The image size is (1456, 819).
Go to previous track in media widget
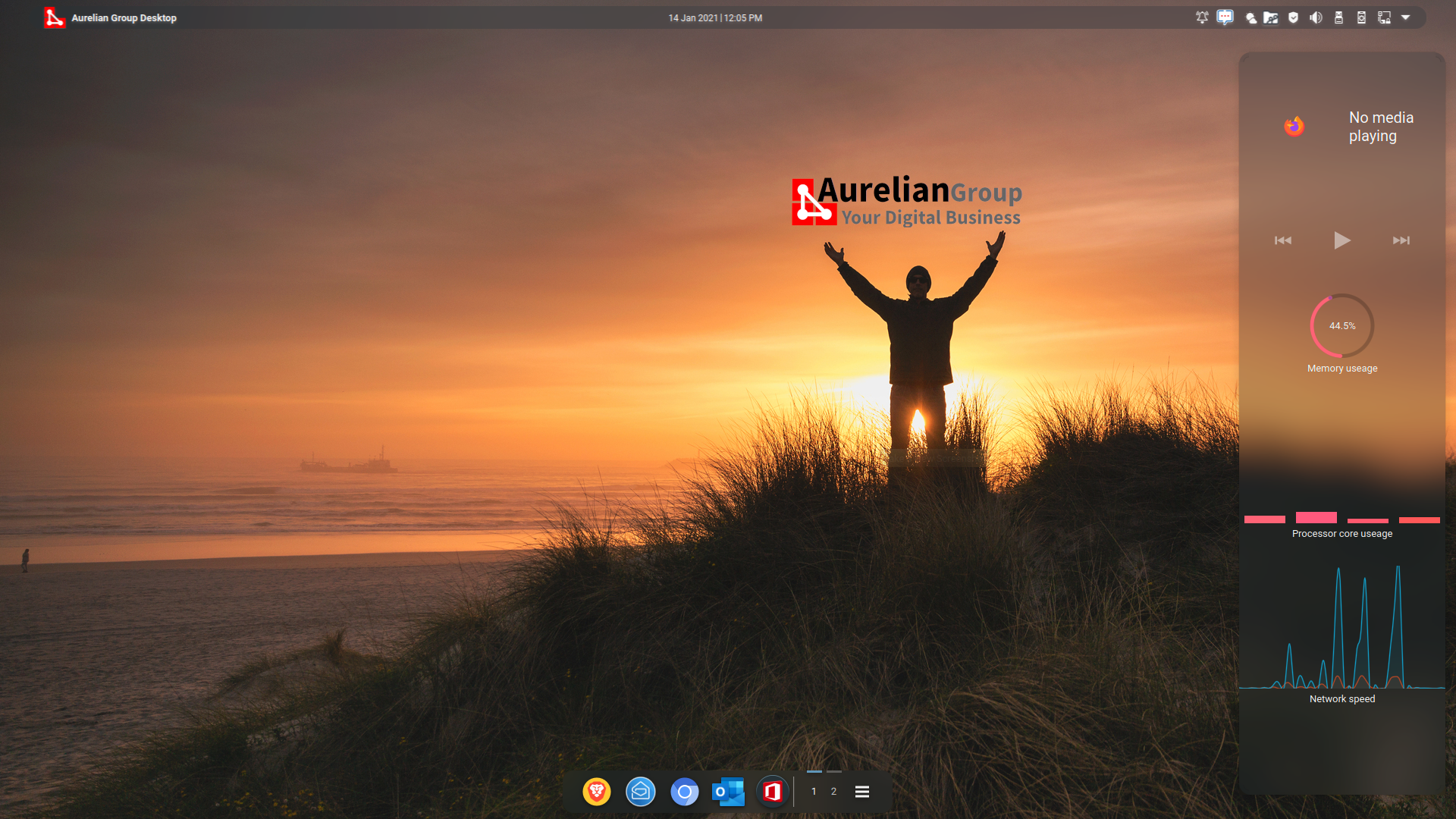point(1283,240)
